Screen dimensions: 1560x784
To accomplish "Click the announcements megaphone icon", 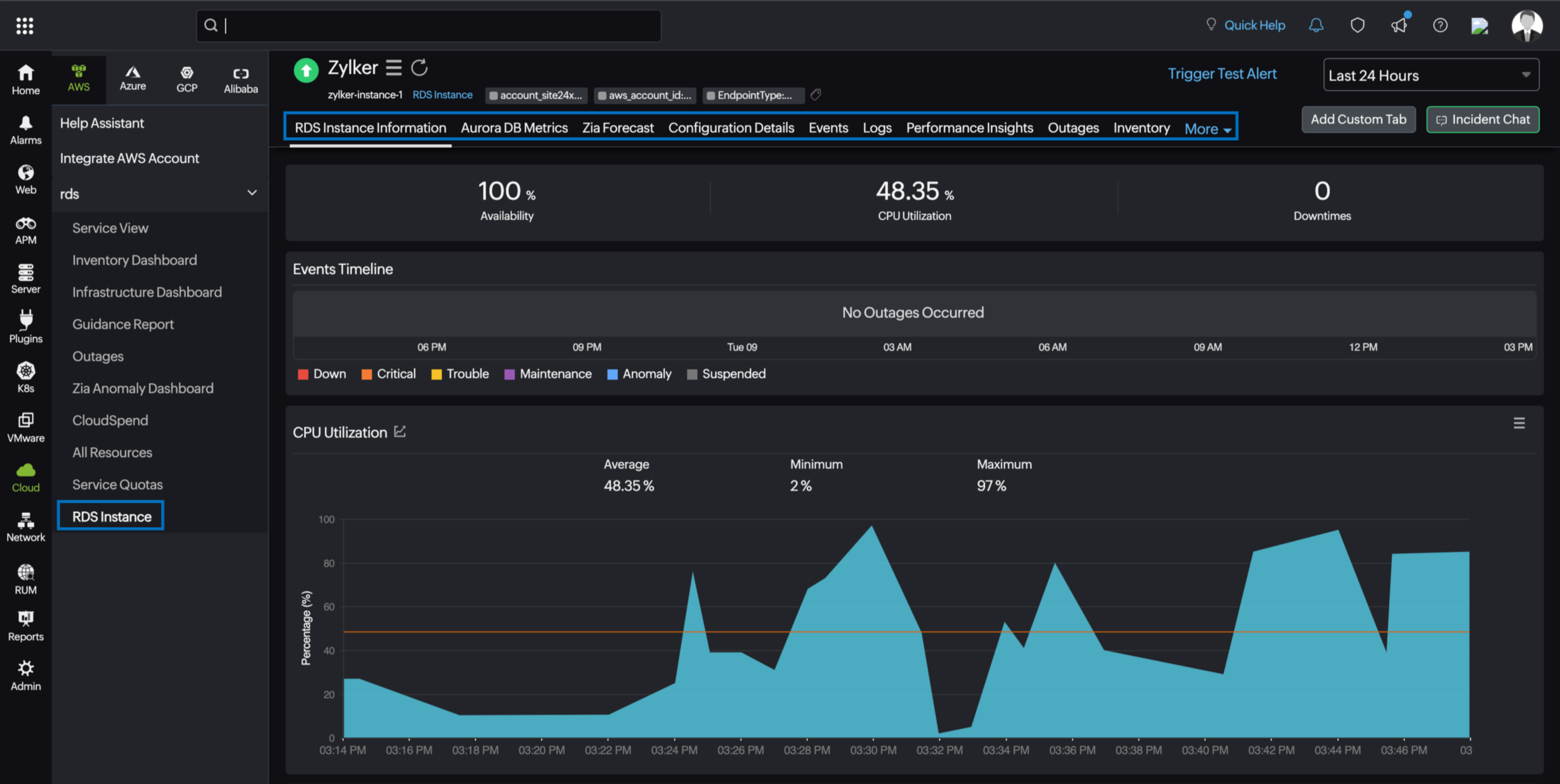I will [x=1398, y=25].
